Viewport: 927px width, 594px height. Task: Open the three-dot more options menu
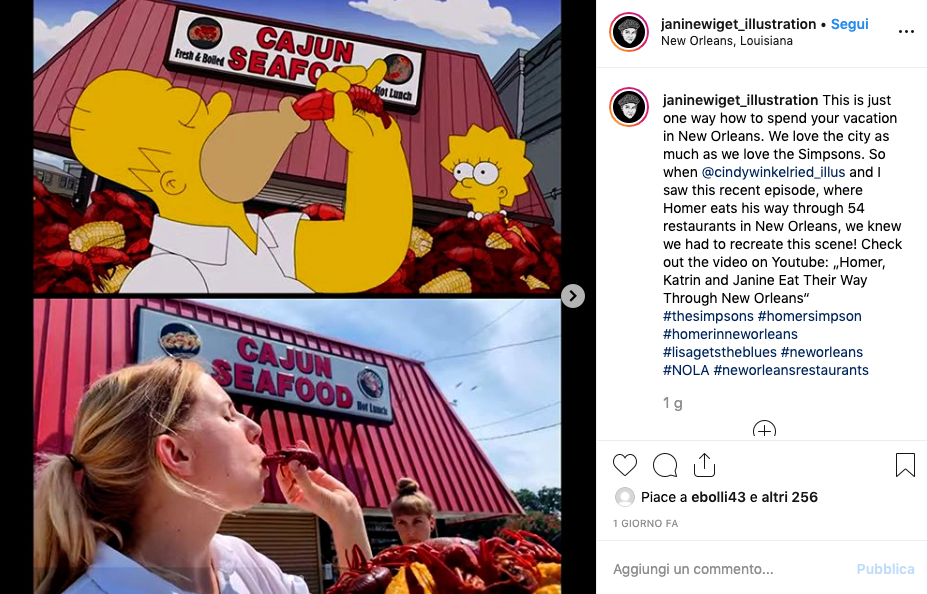point(906,31)
